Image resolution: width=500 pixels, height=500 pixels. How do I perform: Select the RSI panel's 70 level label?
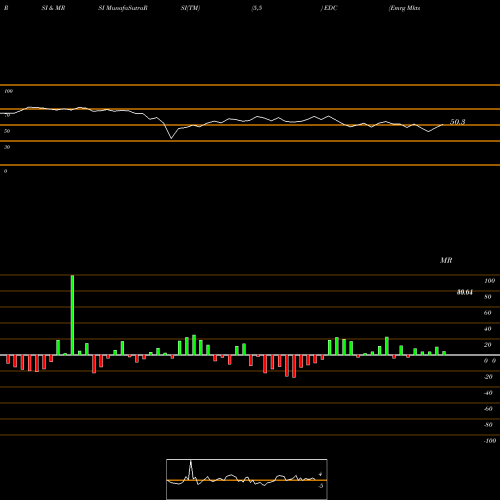7,115
